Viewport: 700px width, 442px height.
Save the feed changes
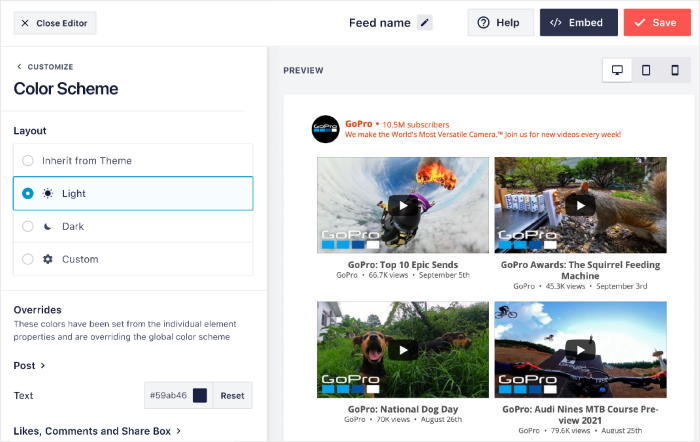[x=656, y=23]
